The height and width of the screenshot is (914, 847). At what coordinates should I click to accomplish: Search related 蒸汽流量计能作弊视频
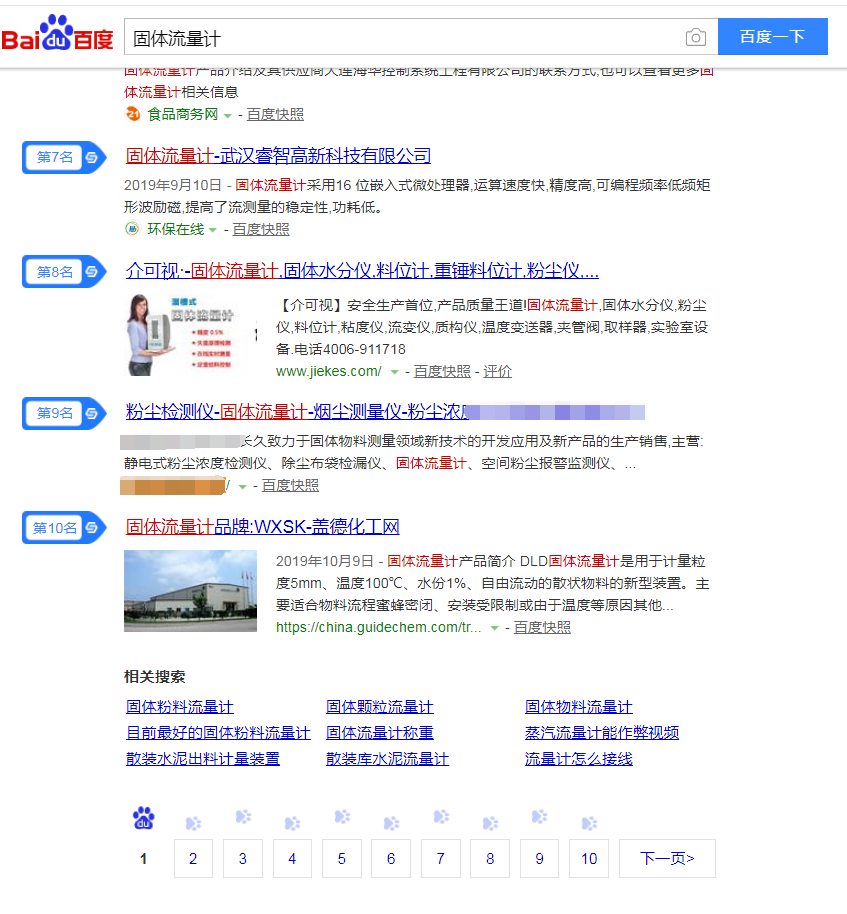(x=602, y=733)
